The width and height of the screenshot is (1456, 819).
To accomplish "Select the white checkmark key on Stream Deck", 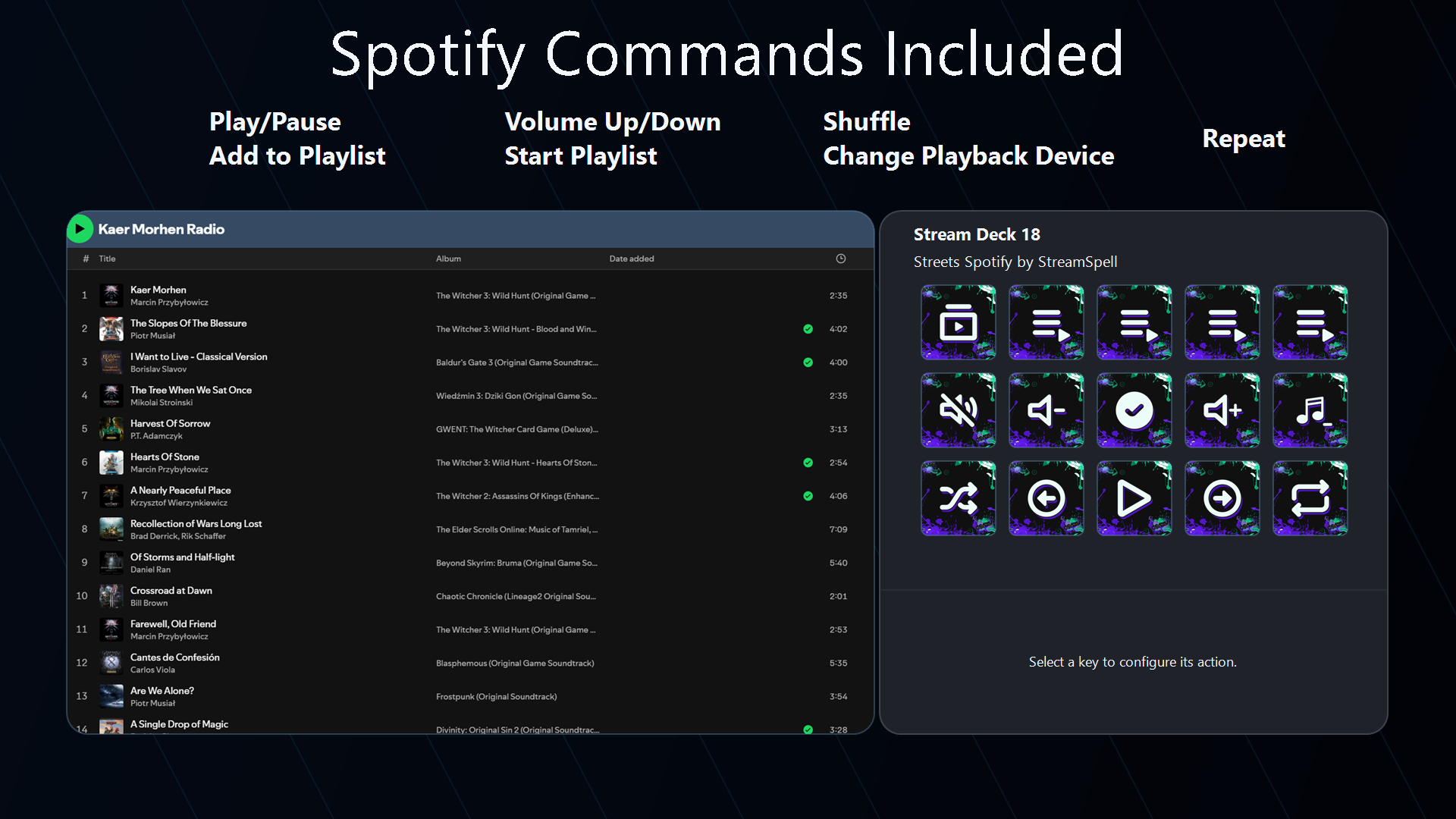I will point(1134,410).
